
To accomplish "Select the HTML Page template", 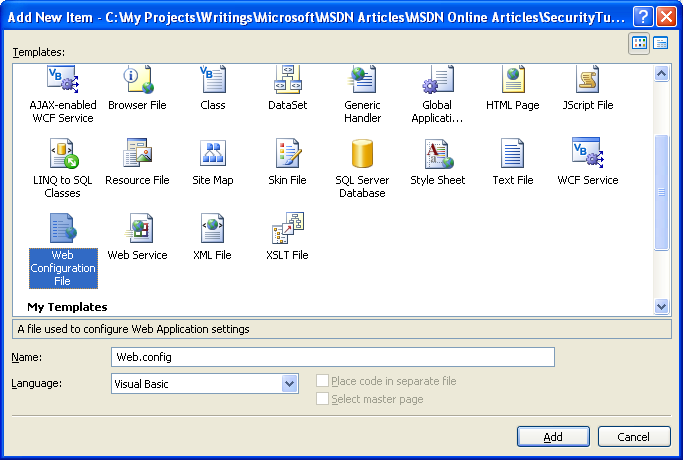I will point(513,88).
